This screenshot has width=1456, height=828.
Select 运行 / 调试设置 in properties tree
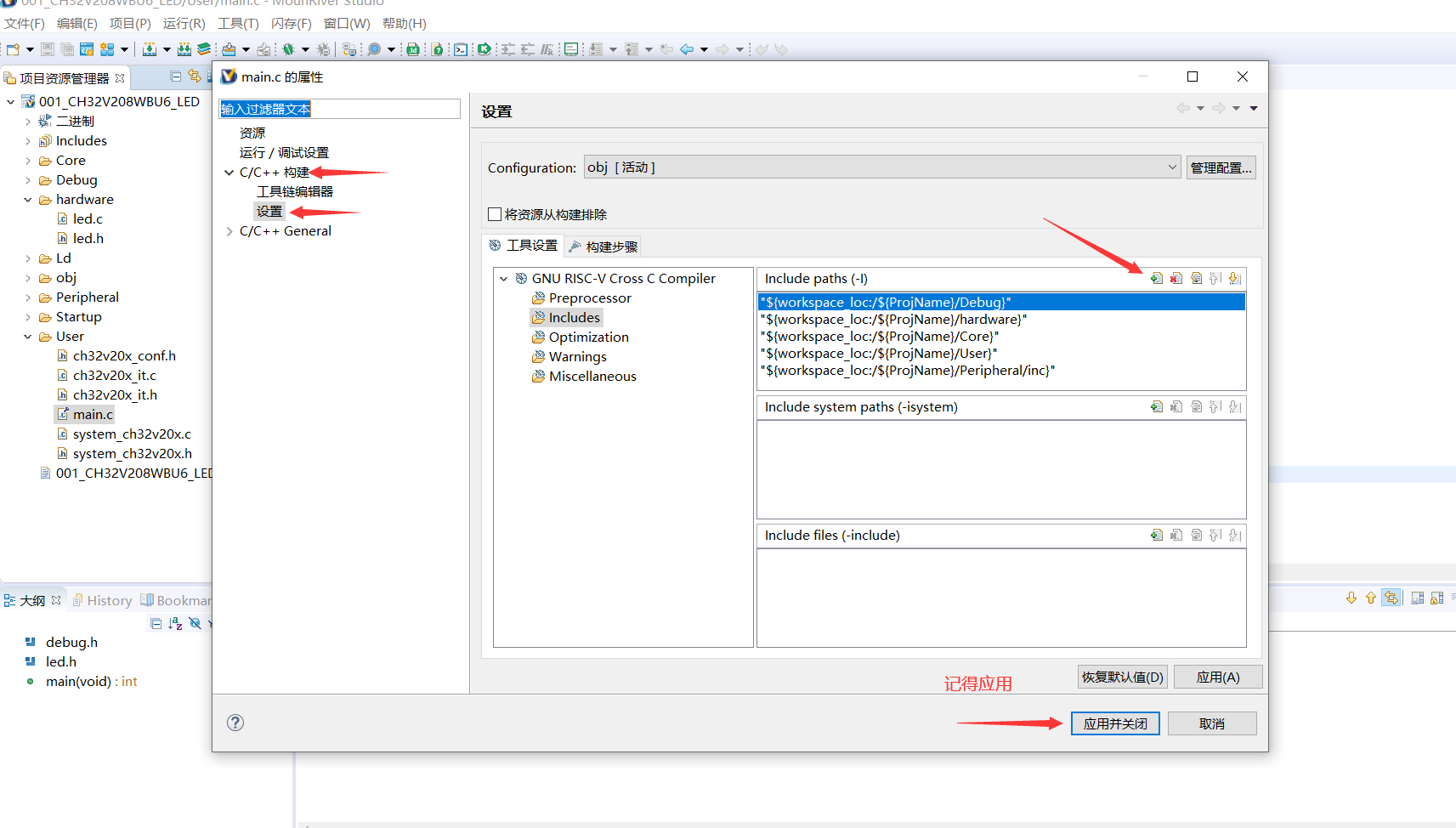284,153
